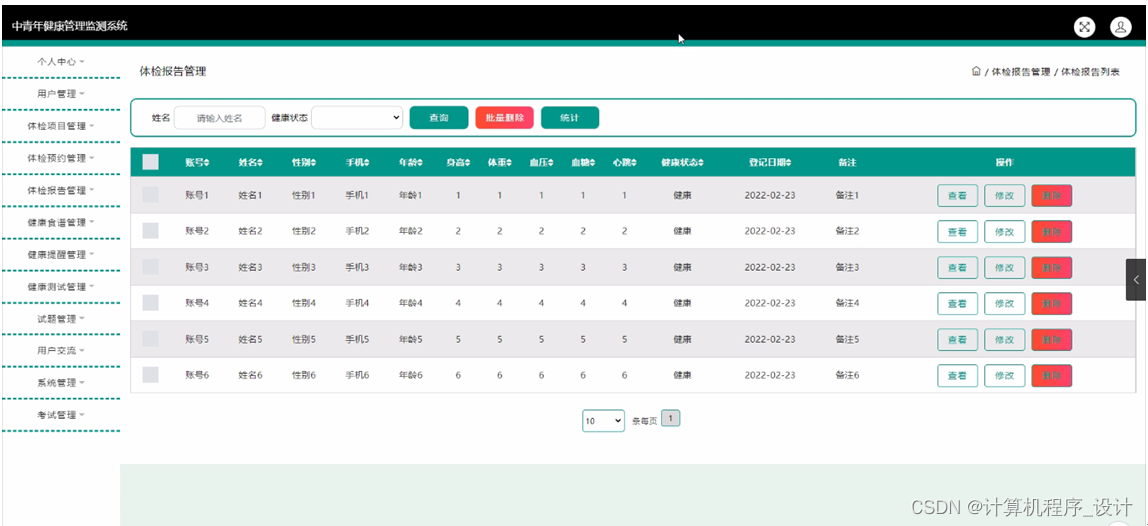The image size is (1148, 526).
Task: Sort table by 血糖 column
Action: (x=584, y=163)
